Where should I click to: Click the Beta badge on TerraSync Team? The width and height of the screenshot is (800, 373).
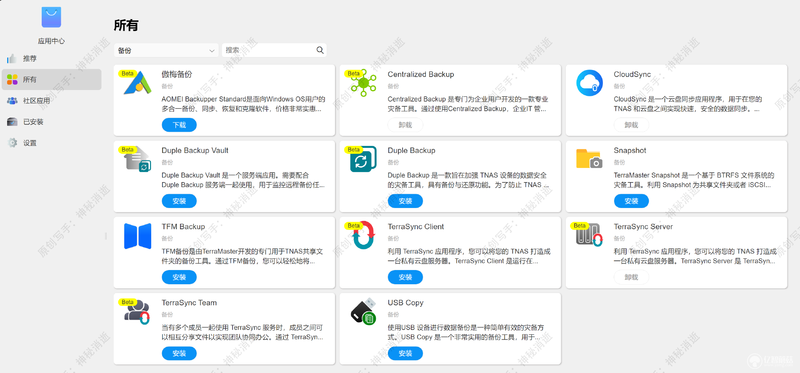coord(127,302)
